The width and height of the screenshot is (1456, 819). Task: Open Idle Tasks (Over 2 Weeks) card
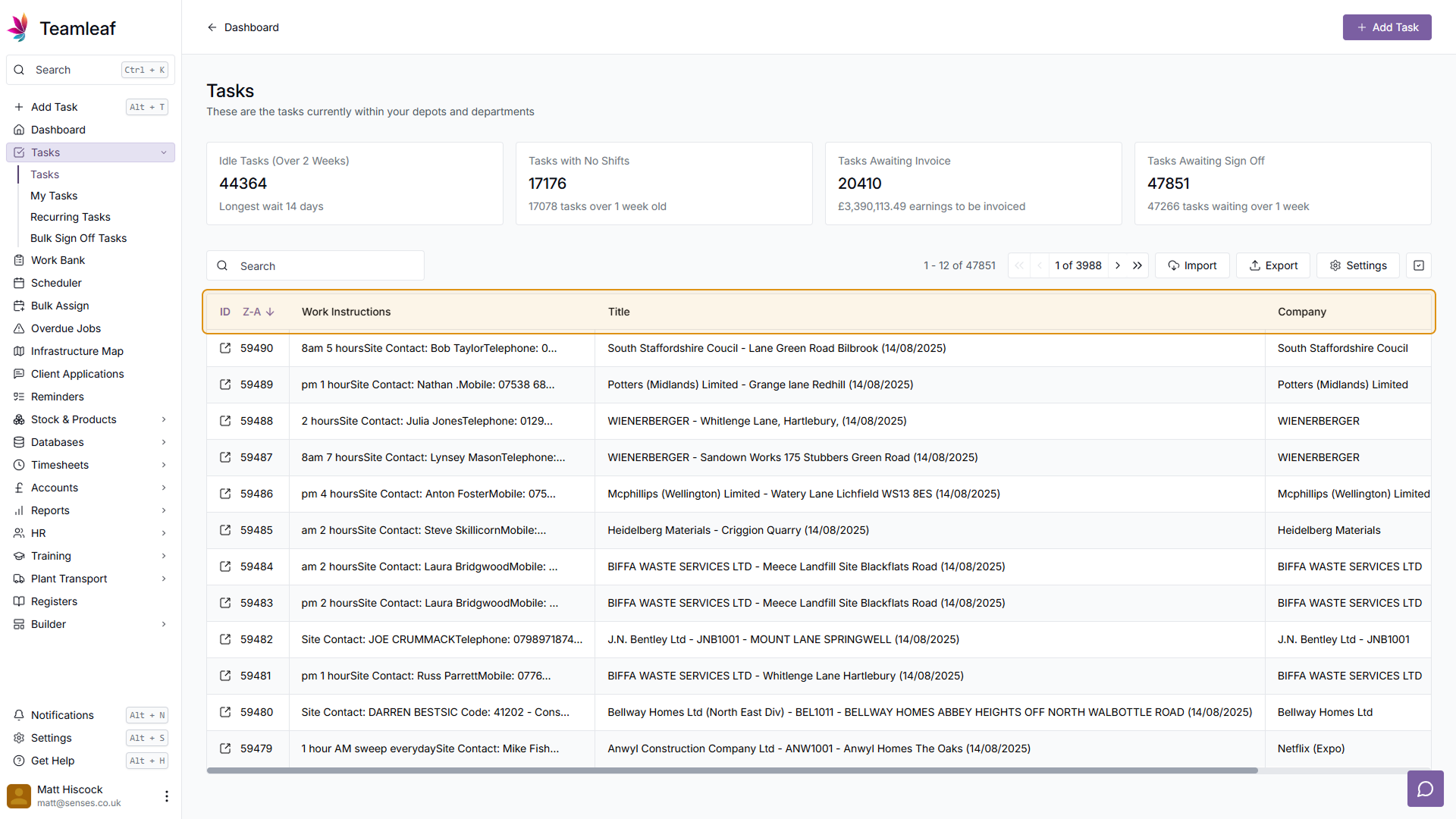(x=355, y=184)
